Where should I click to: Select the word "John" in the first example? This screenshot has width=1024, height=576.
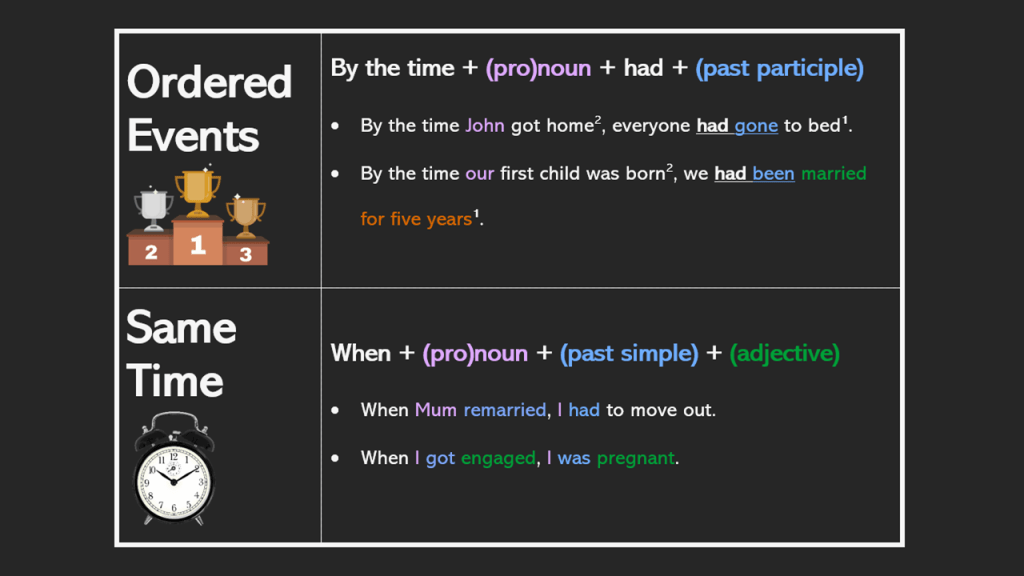[x=485, y=126]
